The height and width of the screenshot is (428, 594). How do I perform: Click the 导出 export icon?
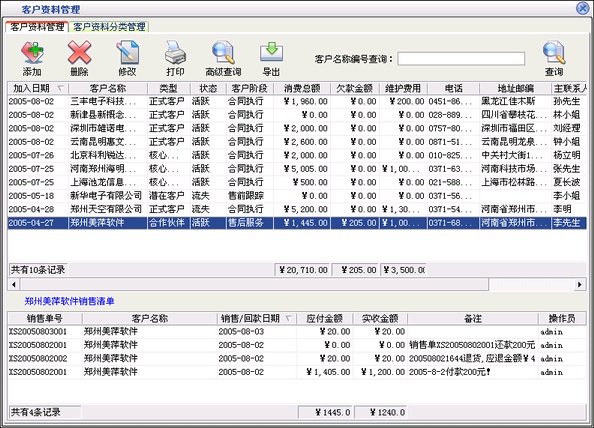(271, 52)
